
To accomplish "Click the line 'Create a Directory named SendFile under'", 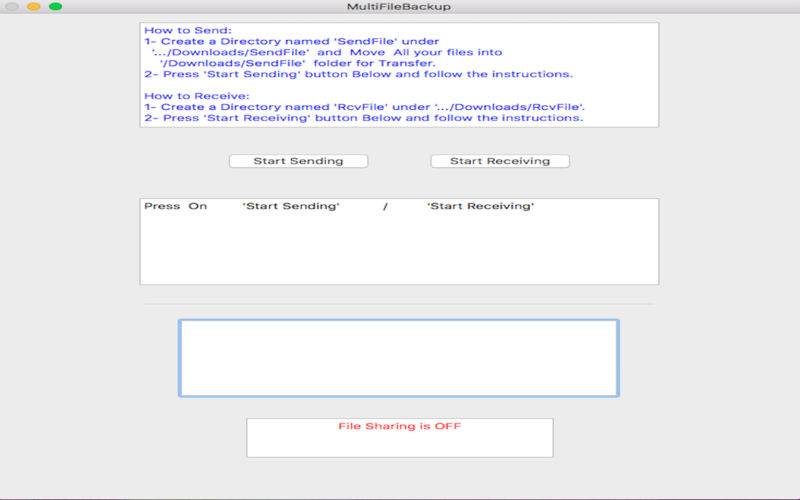I will [x=291, y=41].
